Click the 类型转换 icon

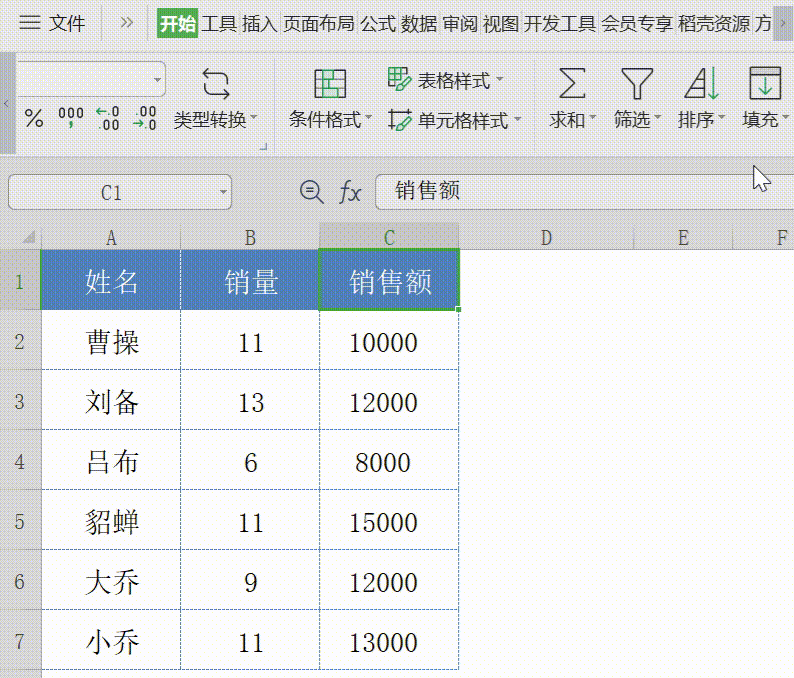[216, 84]
